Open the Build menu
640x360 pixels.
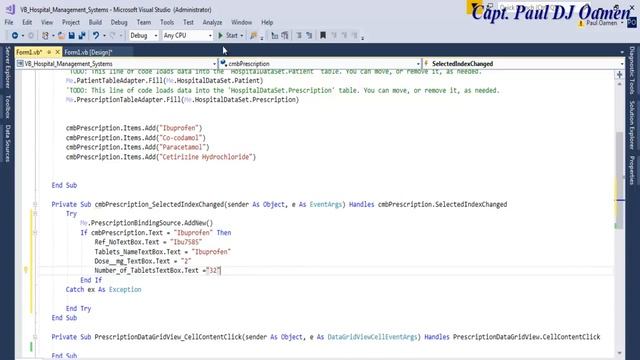tap(95, 22)
